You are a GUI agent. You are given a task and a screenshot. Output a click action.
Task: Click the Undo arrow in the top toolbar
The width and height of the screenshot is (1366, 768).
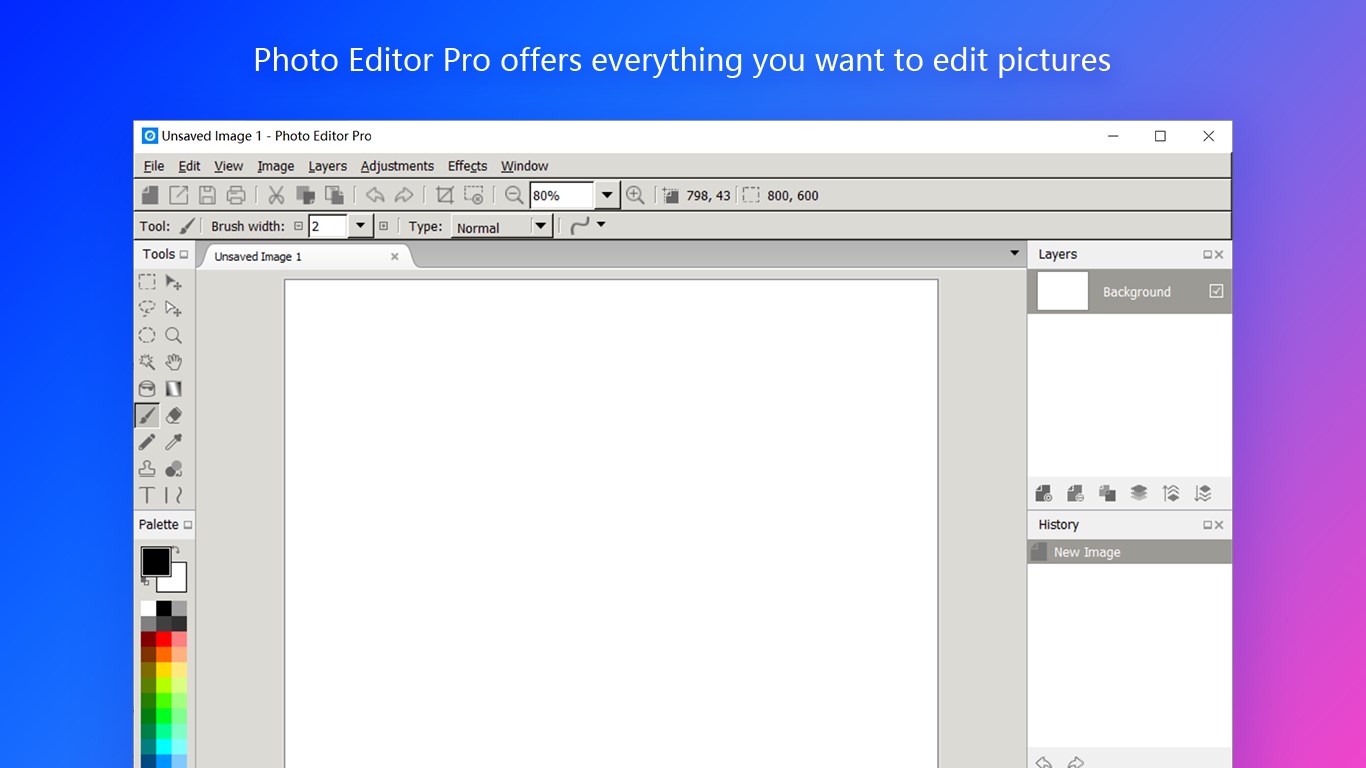pos(375,195)
